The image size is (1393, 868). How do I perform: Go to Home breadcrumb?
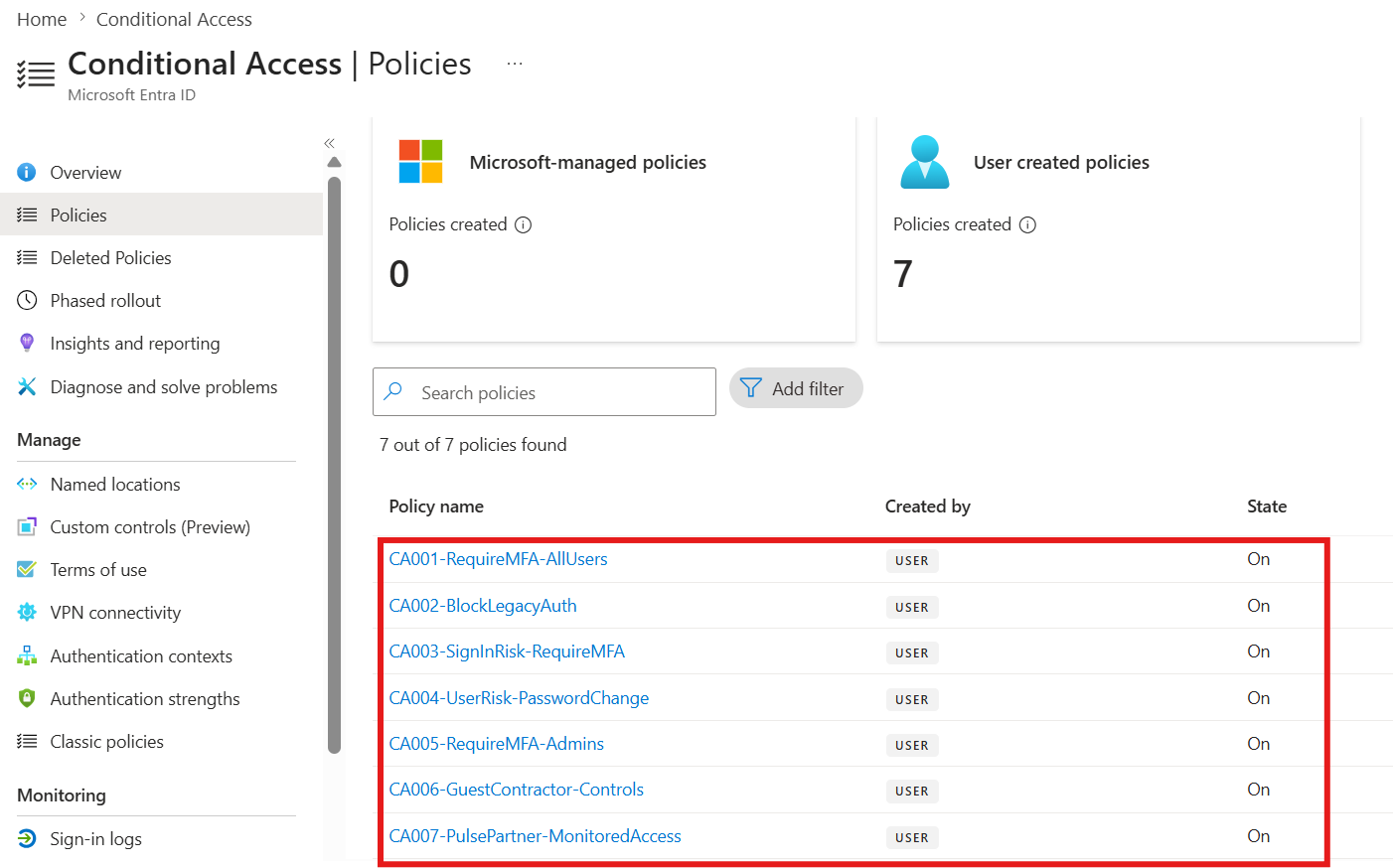(x=42, y=19)
